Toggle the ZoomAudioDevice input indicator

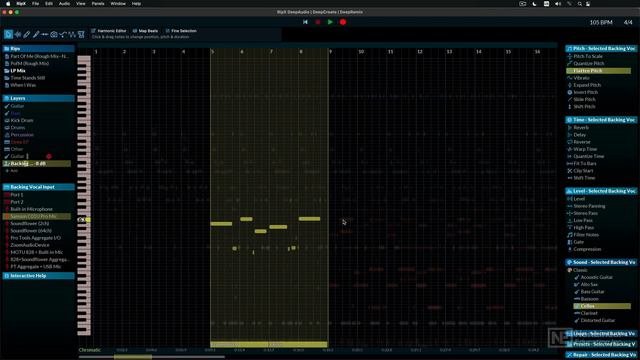tap(7, 245)
